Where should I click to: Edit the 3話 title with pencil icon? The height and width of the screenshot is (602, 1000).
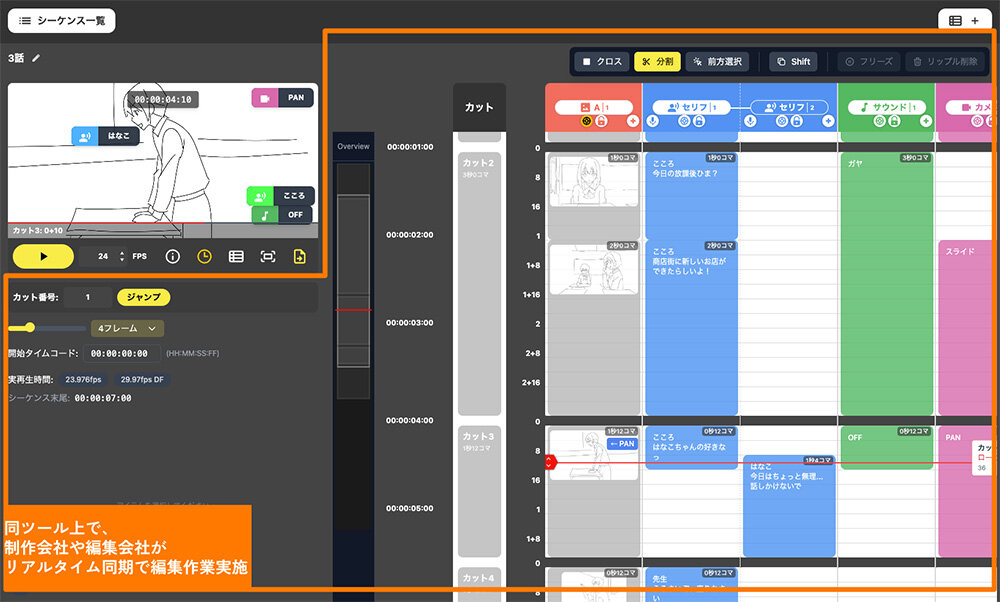point(37,58)
